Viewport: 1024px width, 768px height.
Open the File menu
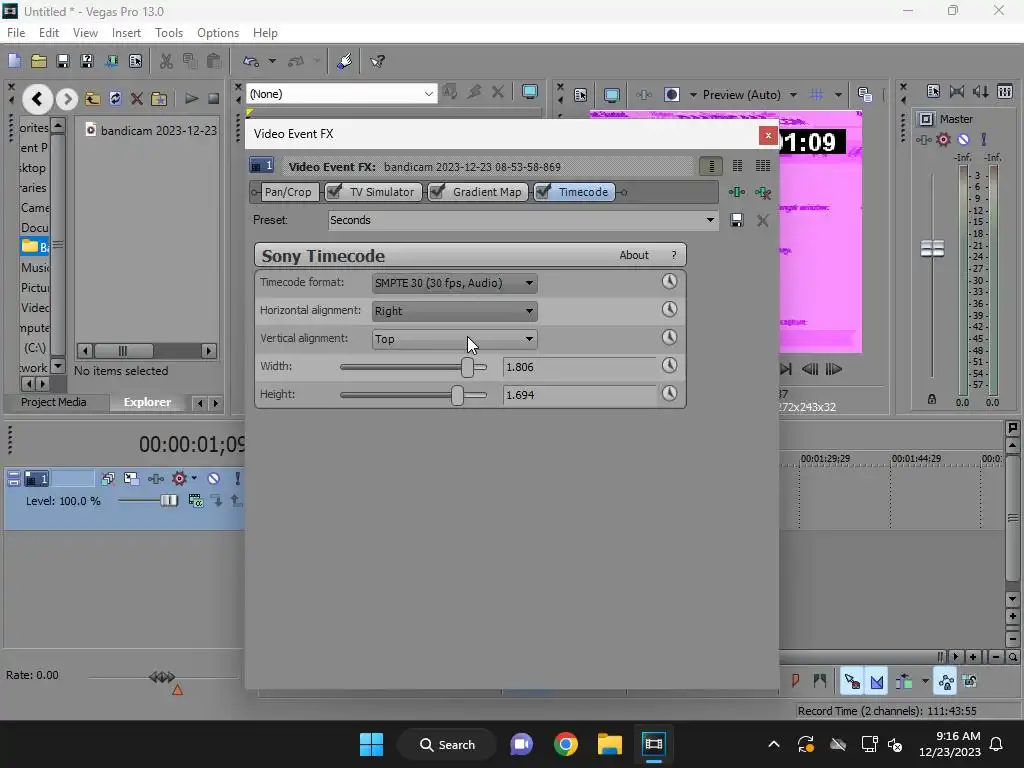(16, 33)
